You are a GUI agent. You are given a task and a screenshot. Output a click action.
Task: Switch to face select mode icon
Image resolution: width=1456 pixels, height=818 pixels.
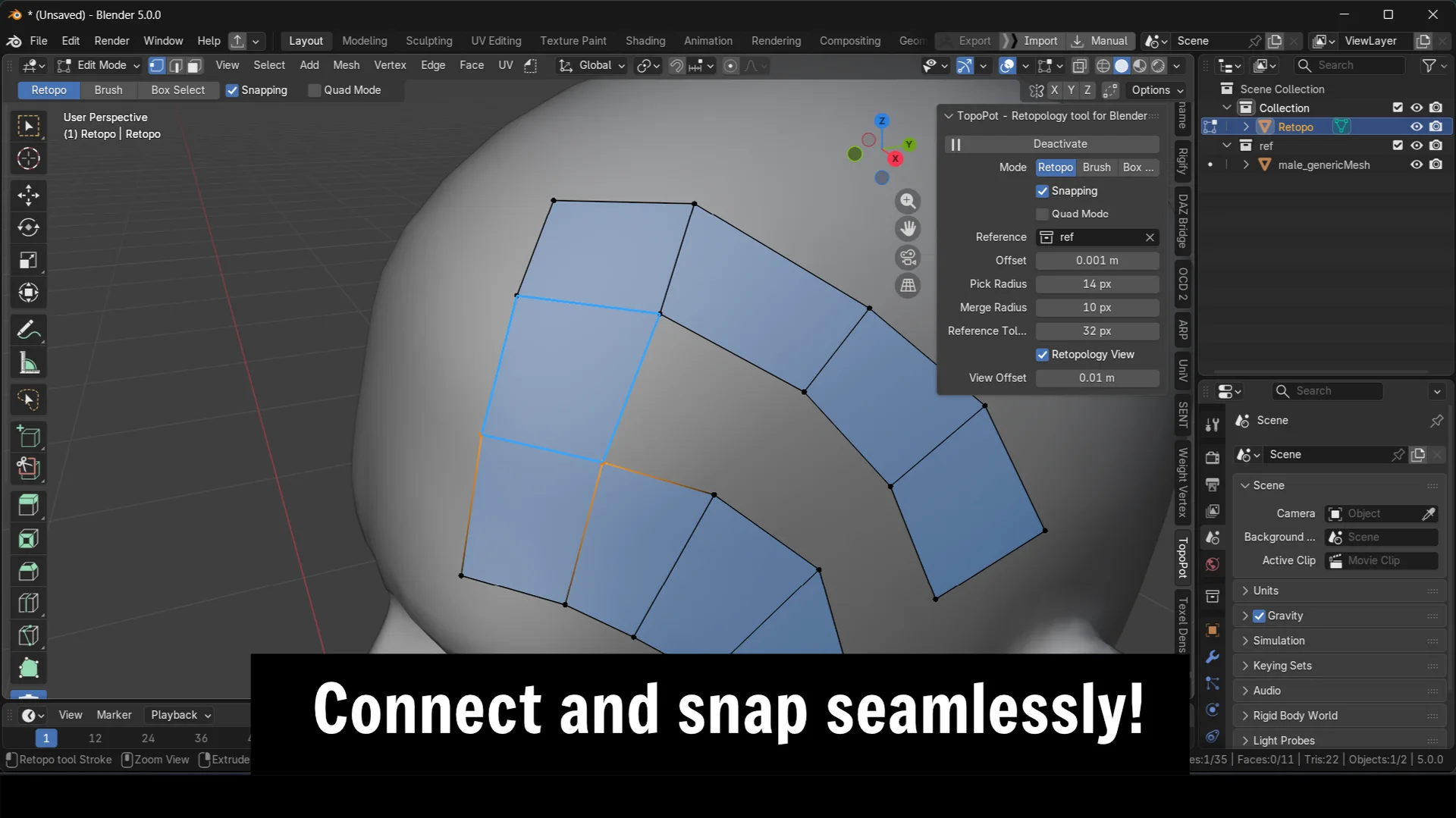(x=195, y=66)
